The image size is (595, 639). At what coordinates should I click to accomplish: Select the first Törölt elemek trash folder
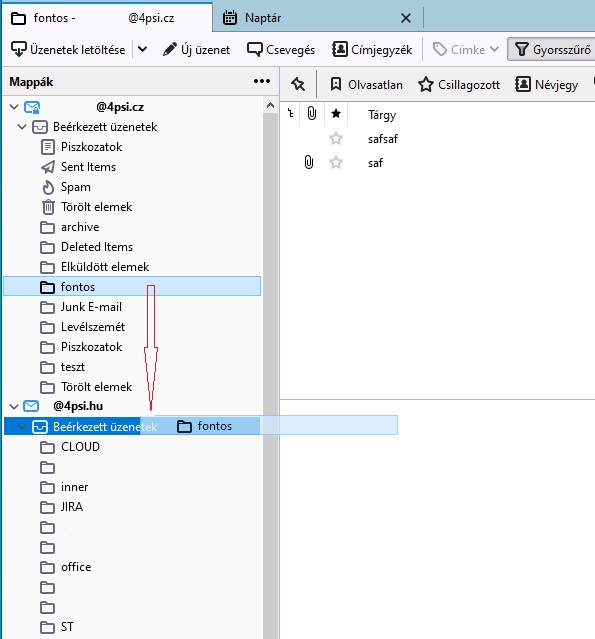(96, 207)
